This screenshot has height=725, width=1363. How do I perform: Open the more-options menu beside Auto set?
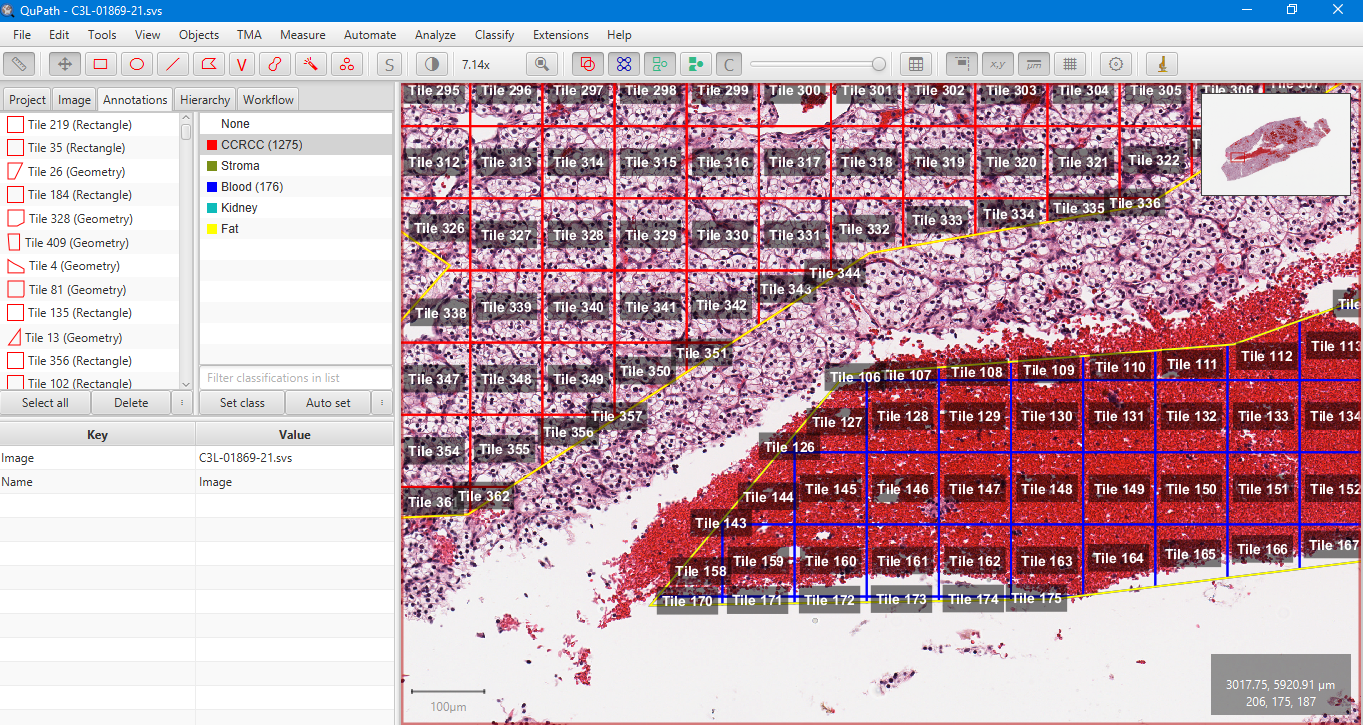coord(383,402)
